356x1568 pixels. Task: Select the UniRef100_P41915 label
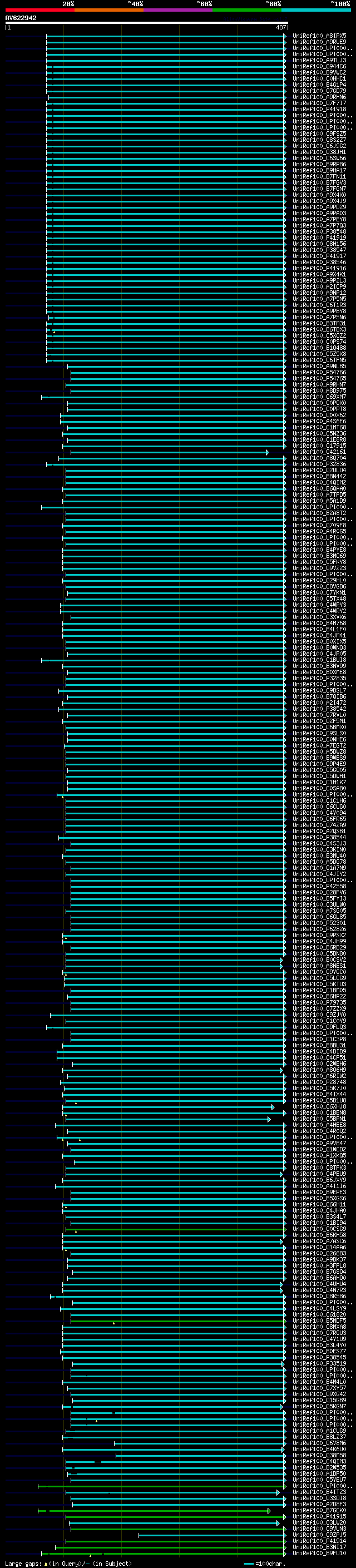tap(319, 1517)
